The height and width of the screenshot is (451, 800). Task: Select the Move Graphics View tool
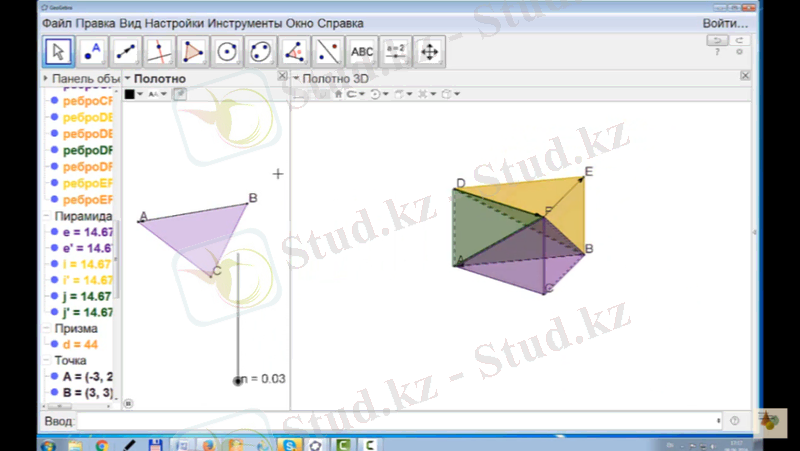point(430,51)
